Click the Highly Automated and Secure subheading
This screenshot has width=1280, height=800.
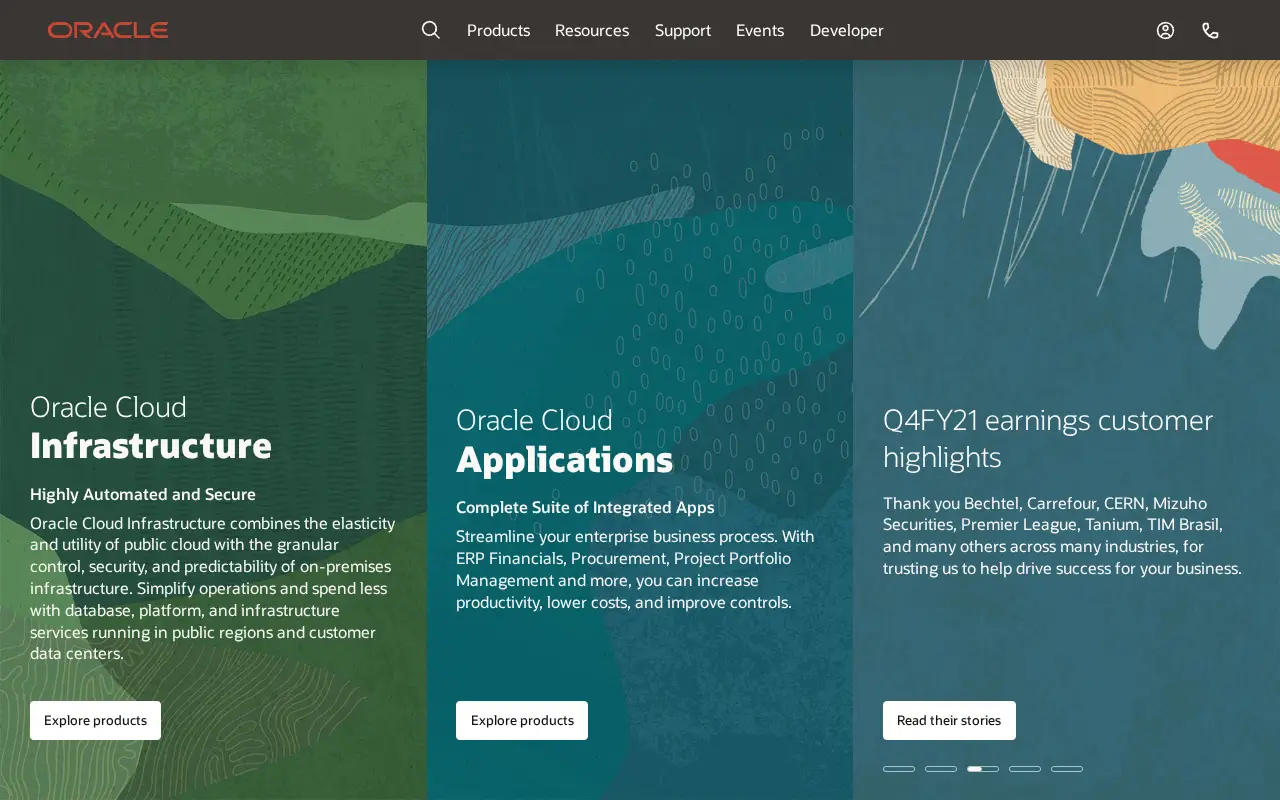pos(143,494)
